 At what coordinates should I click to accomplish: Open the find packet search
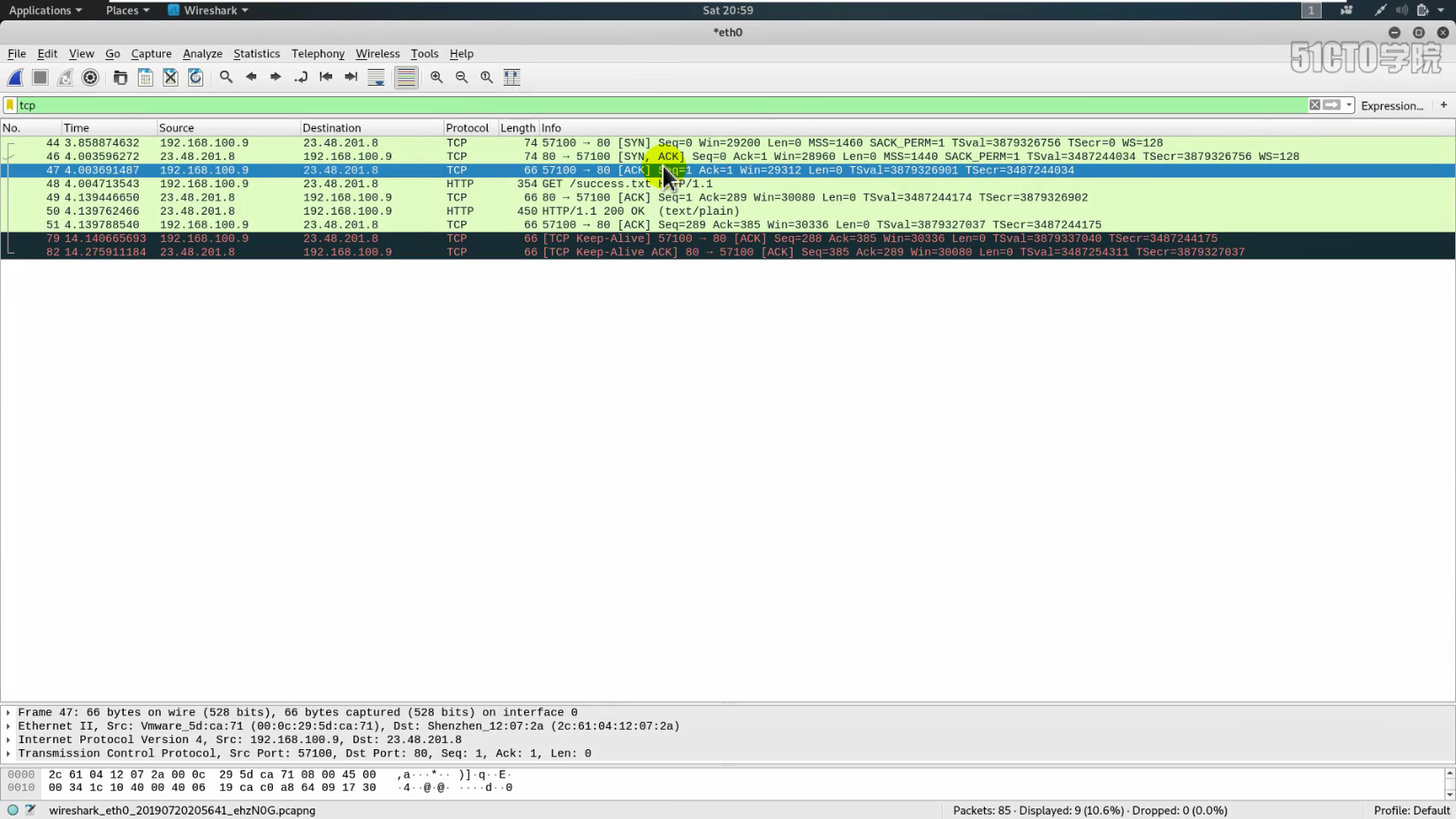pos(226,77)
